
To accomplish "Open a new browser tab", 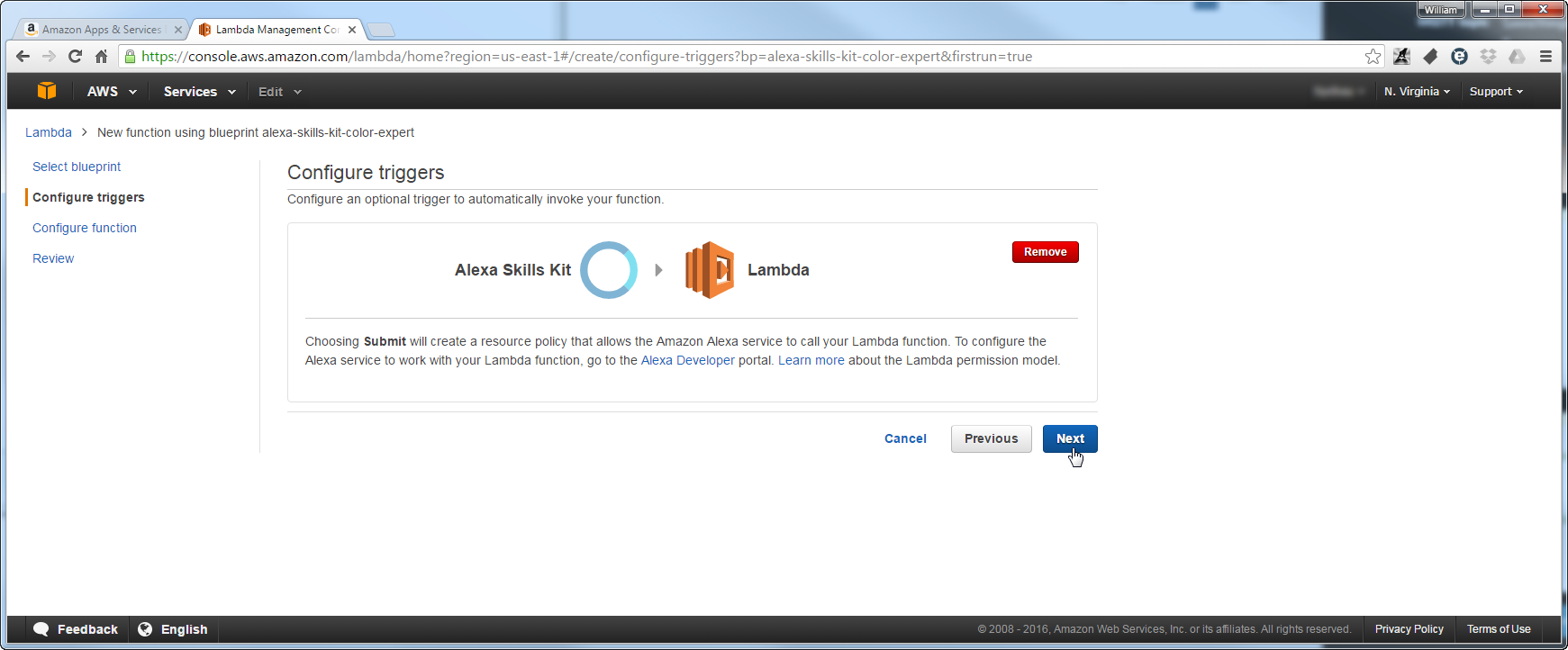I will point(381,30).
